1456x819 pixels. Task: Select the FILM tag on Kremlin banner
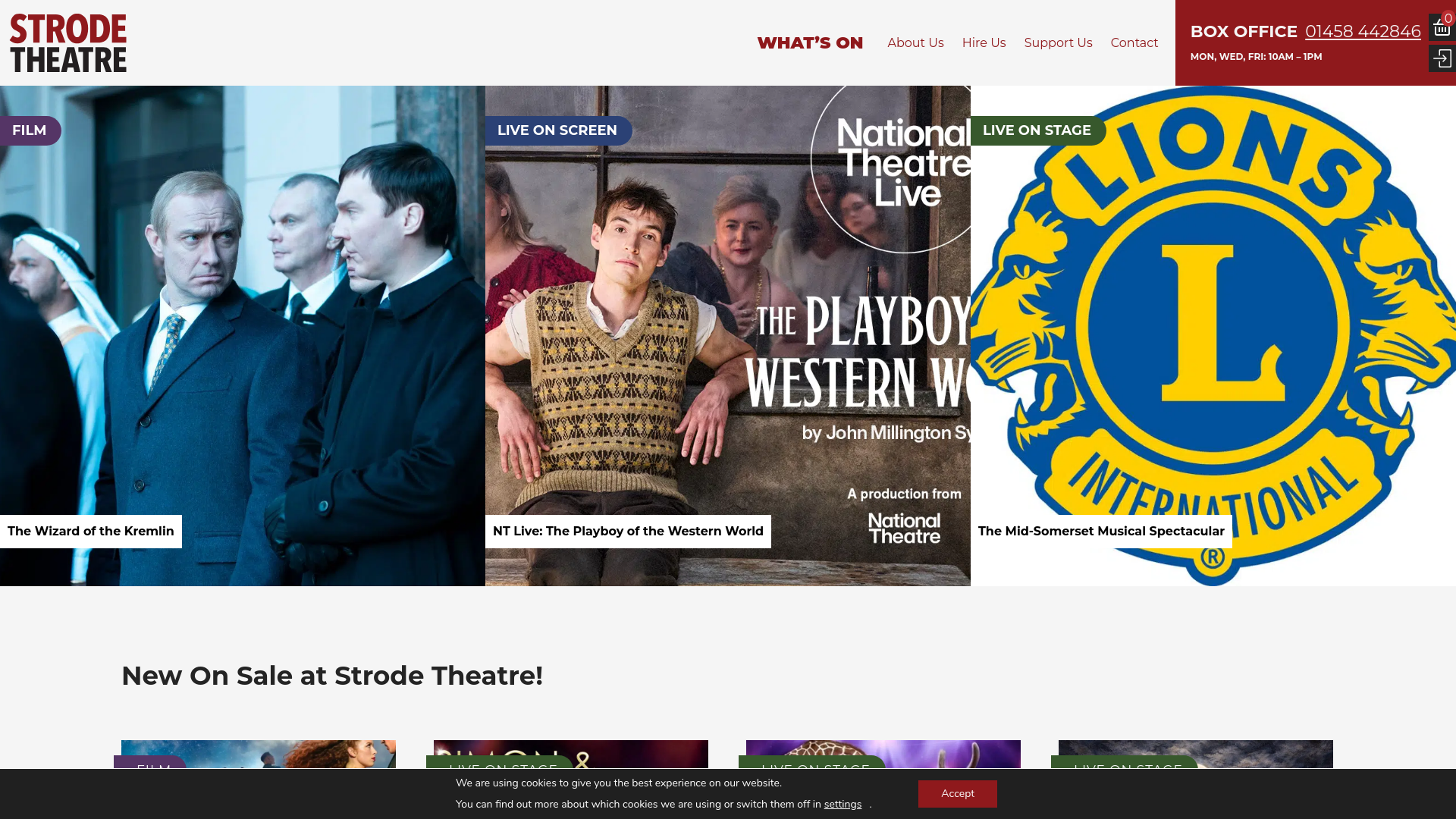30,130
